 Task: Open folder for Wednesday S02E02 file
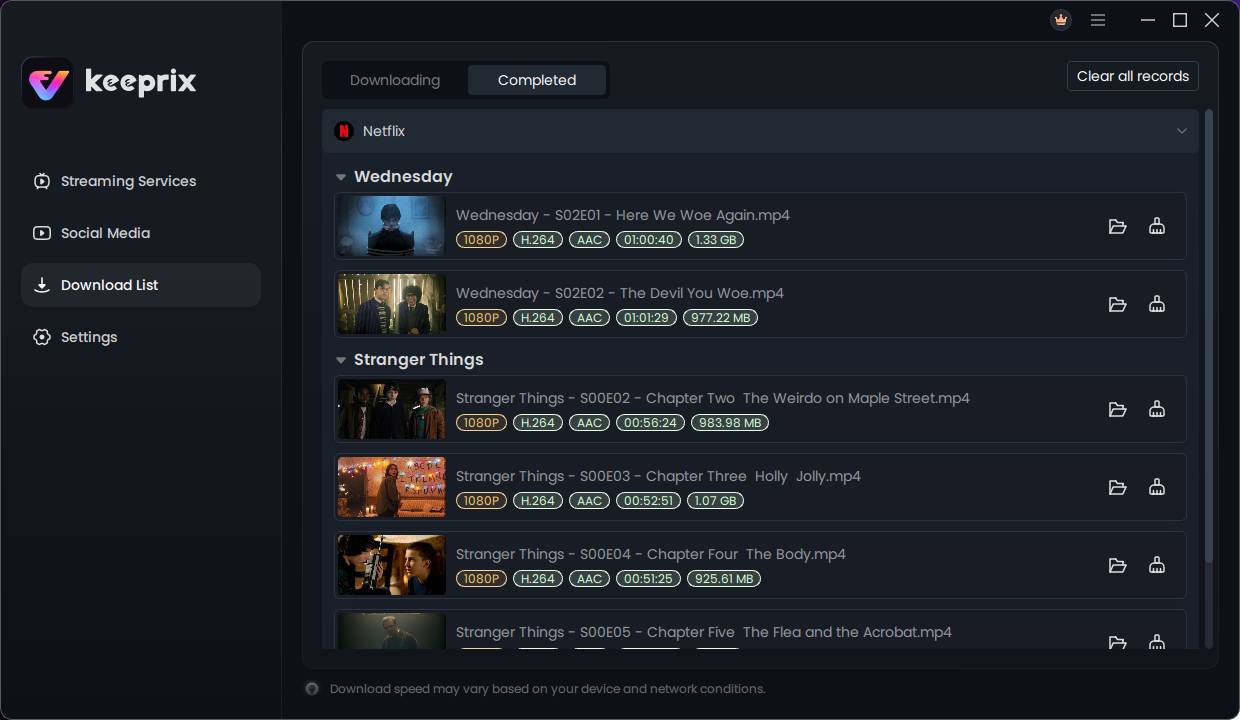(x=1118, y=304)
